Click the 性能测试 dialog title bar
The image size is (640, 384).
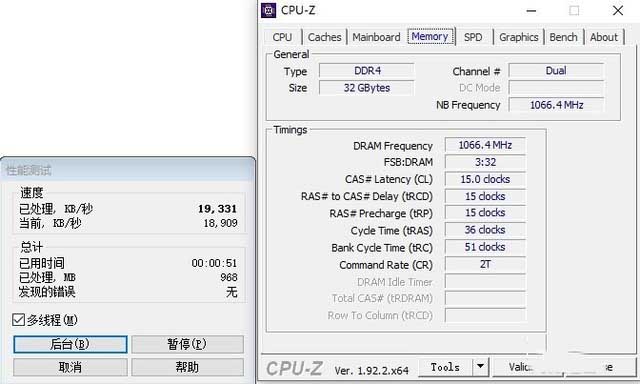coord(128,169)
